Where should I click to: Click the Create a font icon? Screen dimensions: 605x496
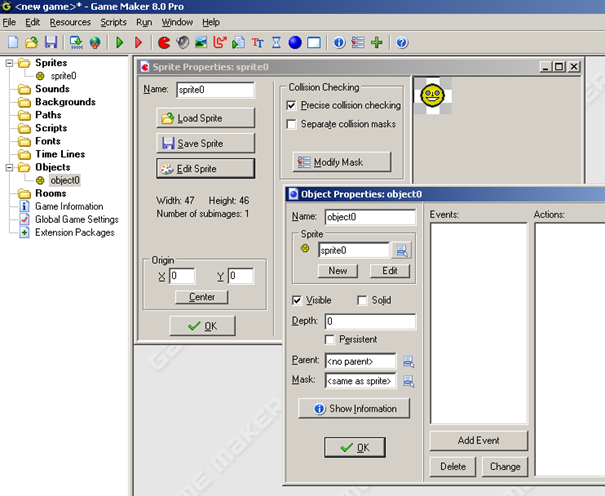pyautogui.click(x=257, y=43)
